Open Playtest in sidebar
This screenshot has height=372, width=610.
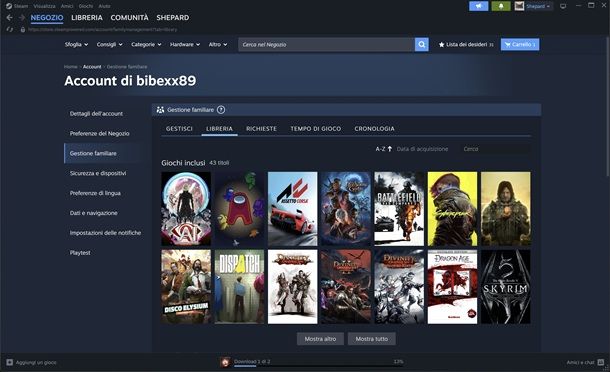pos(80,253)
